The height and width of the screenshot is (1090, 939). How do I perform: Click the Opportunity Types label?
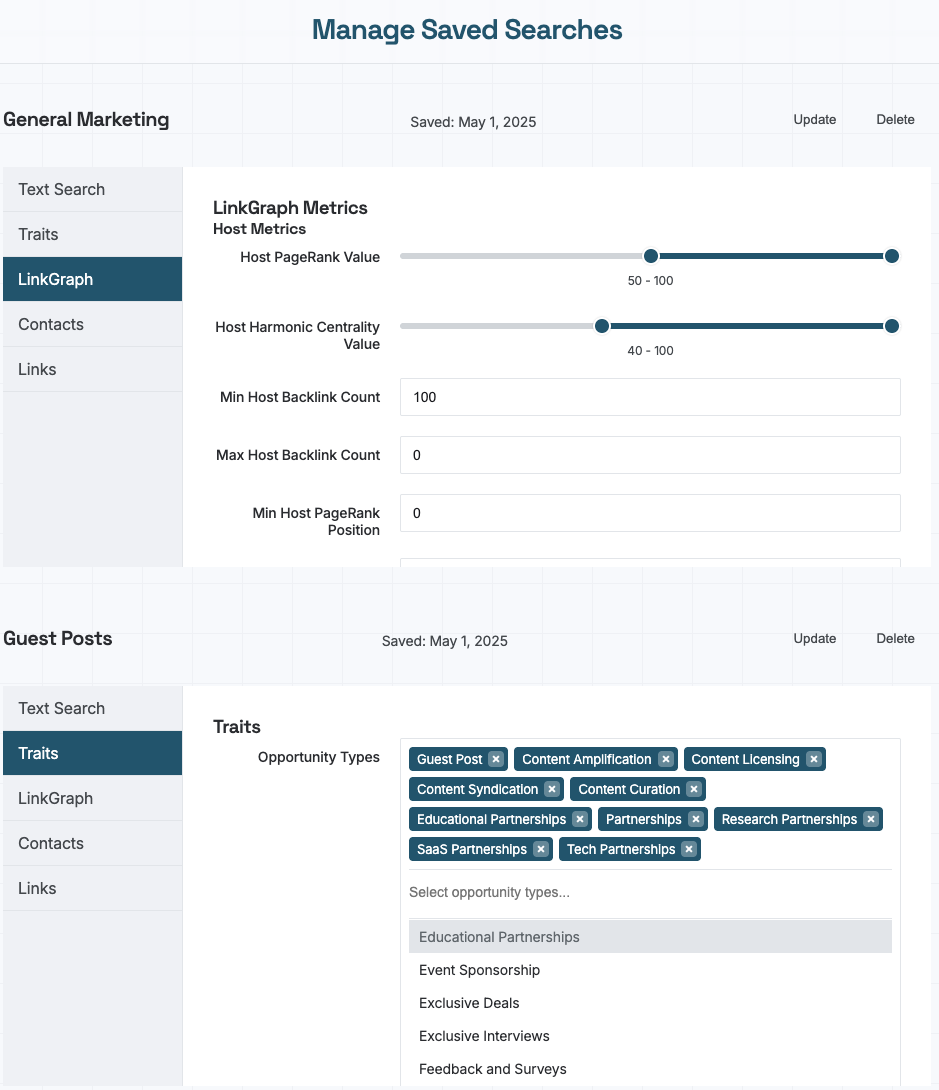tap(319, 757)
